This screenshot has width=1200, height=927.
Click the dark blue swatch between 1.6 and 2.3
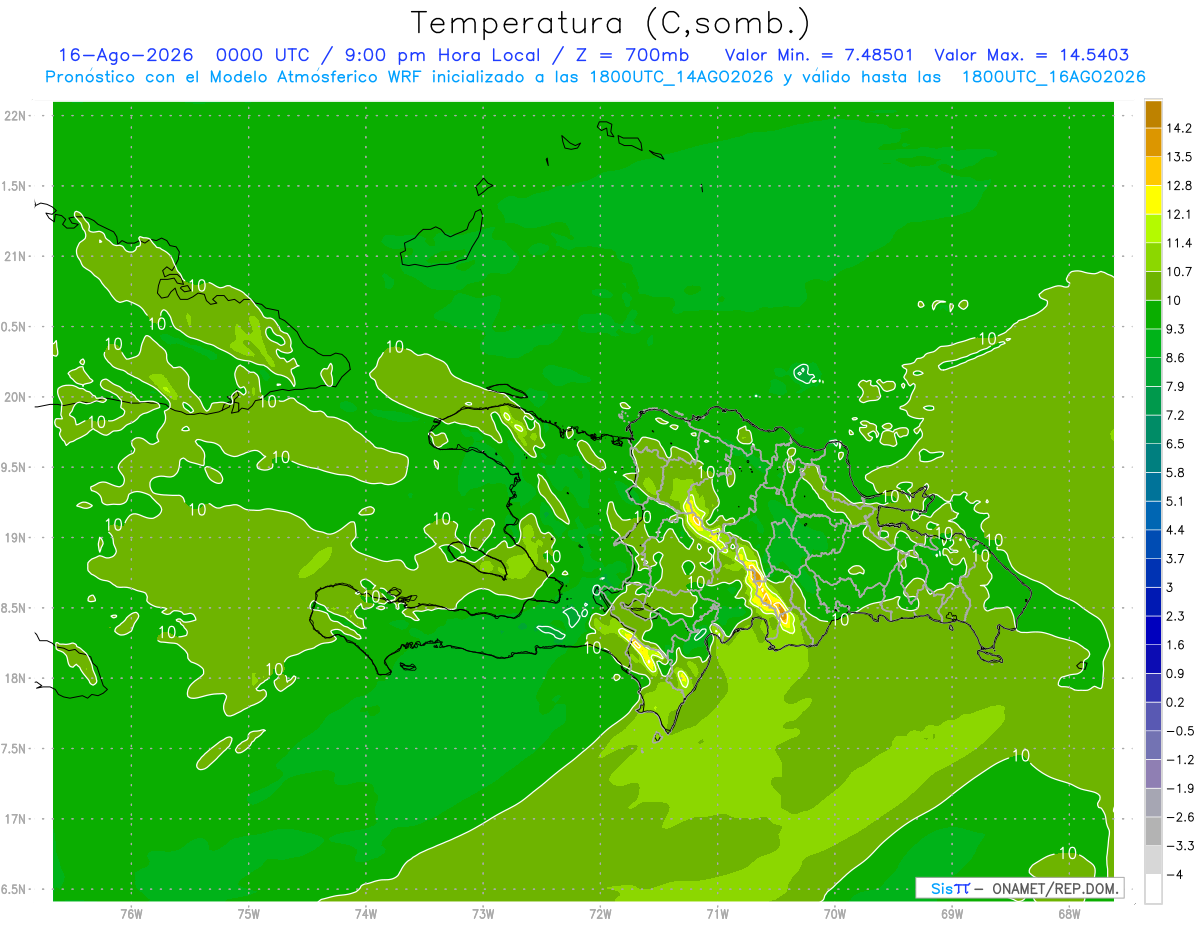1153,630
